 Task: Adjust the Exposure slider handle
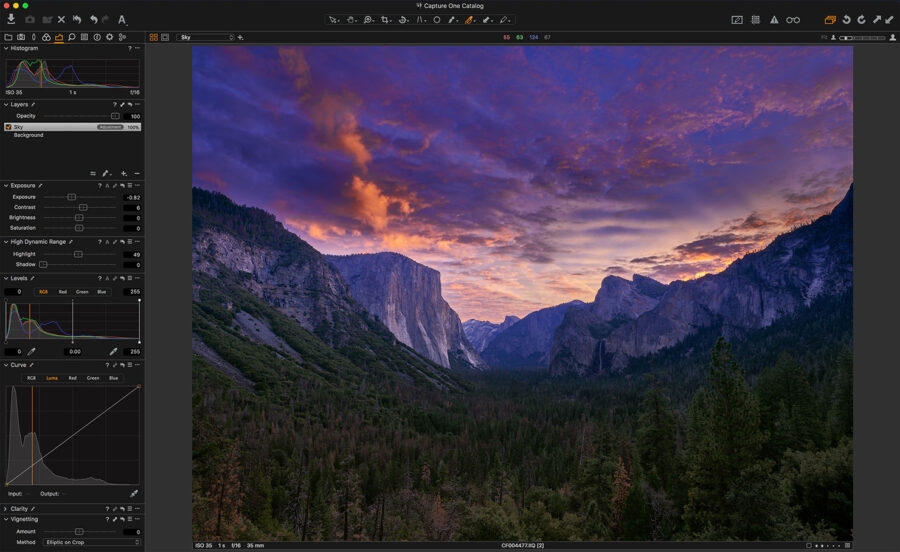(72, 197)
